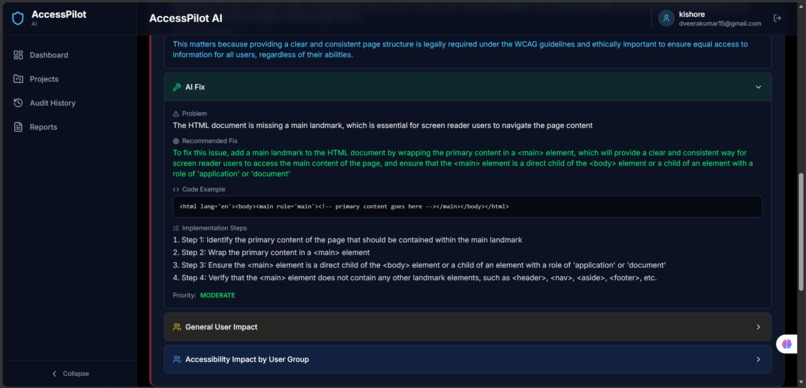
Task: Click the Step 3 direct child of body line
Action: 419,265
